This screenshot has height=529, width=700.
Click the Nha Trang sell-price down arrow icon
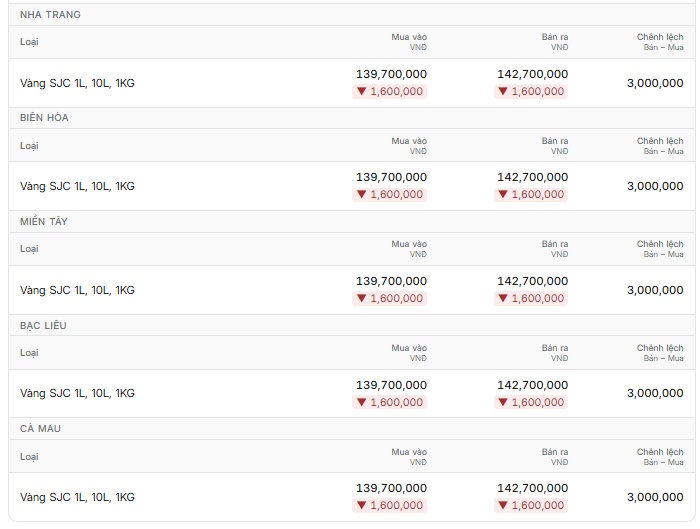[503, 92]
